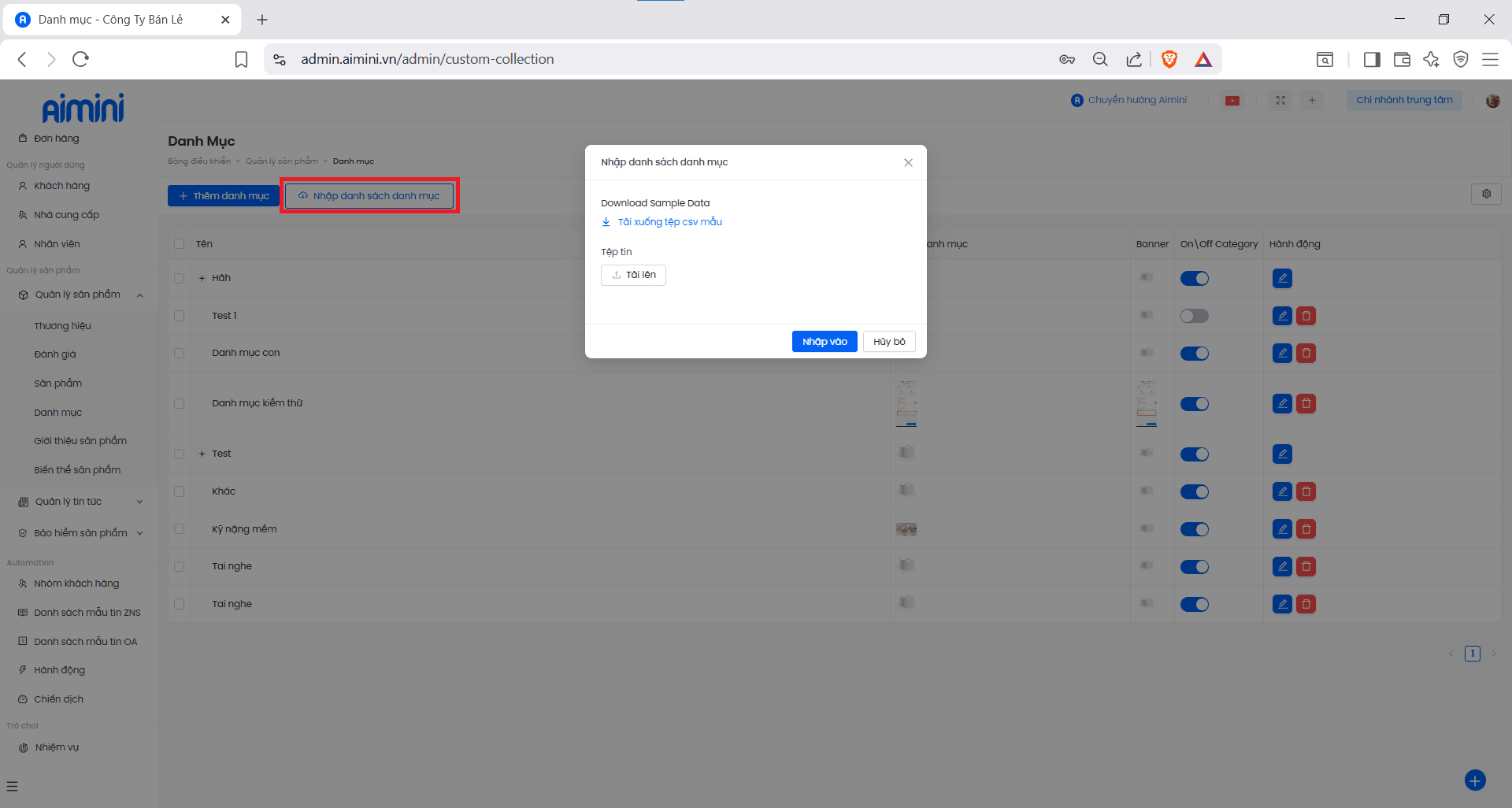
Task: Expand the Hãh category row
Action: 202,278
